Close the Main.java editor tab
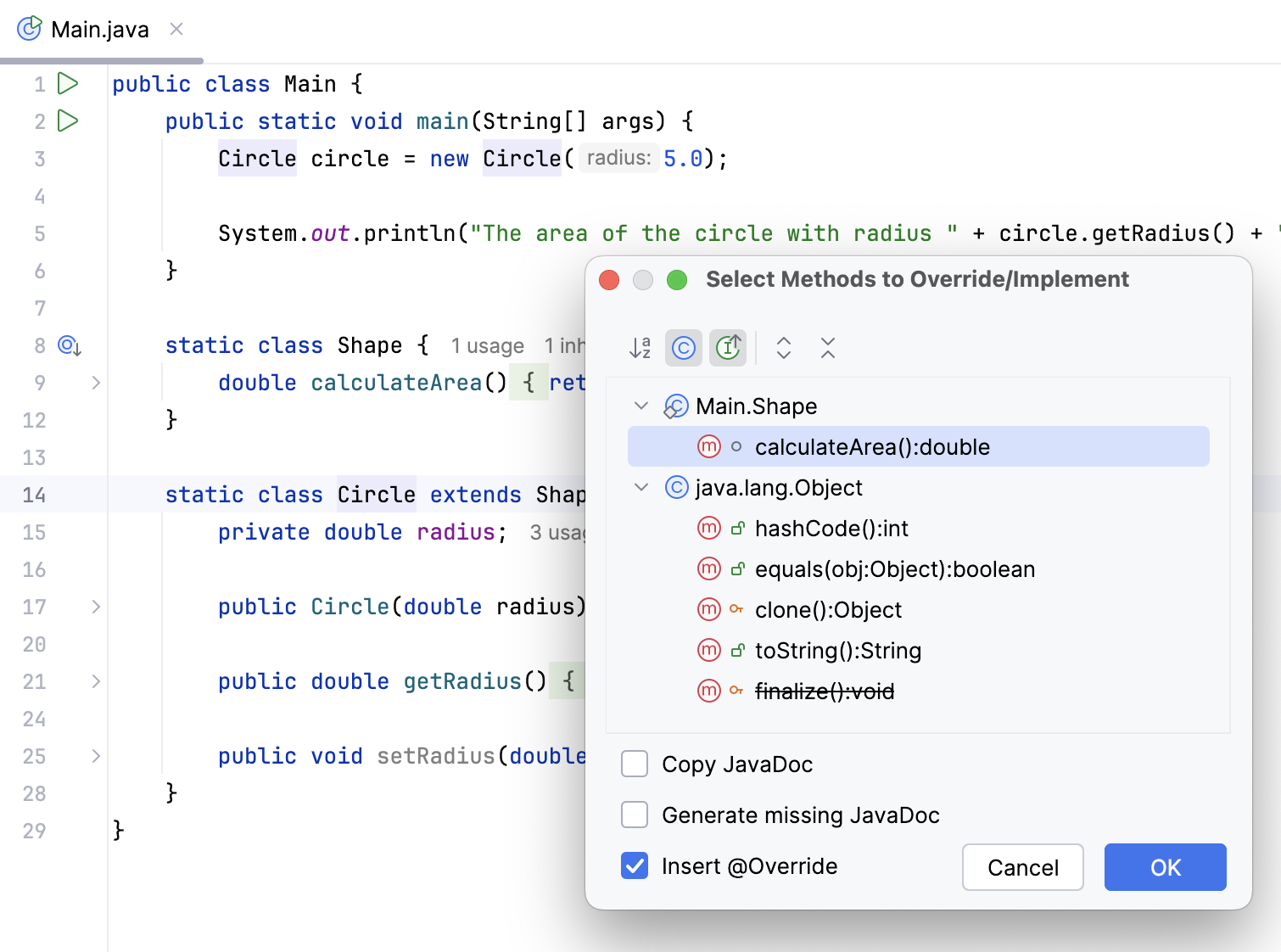The image size is (1281, 952). [x=176, y=28]
